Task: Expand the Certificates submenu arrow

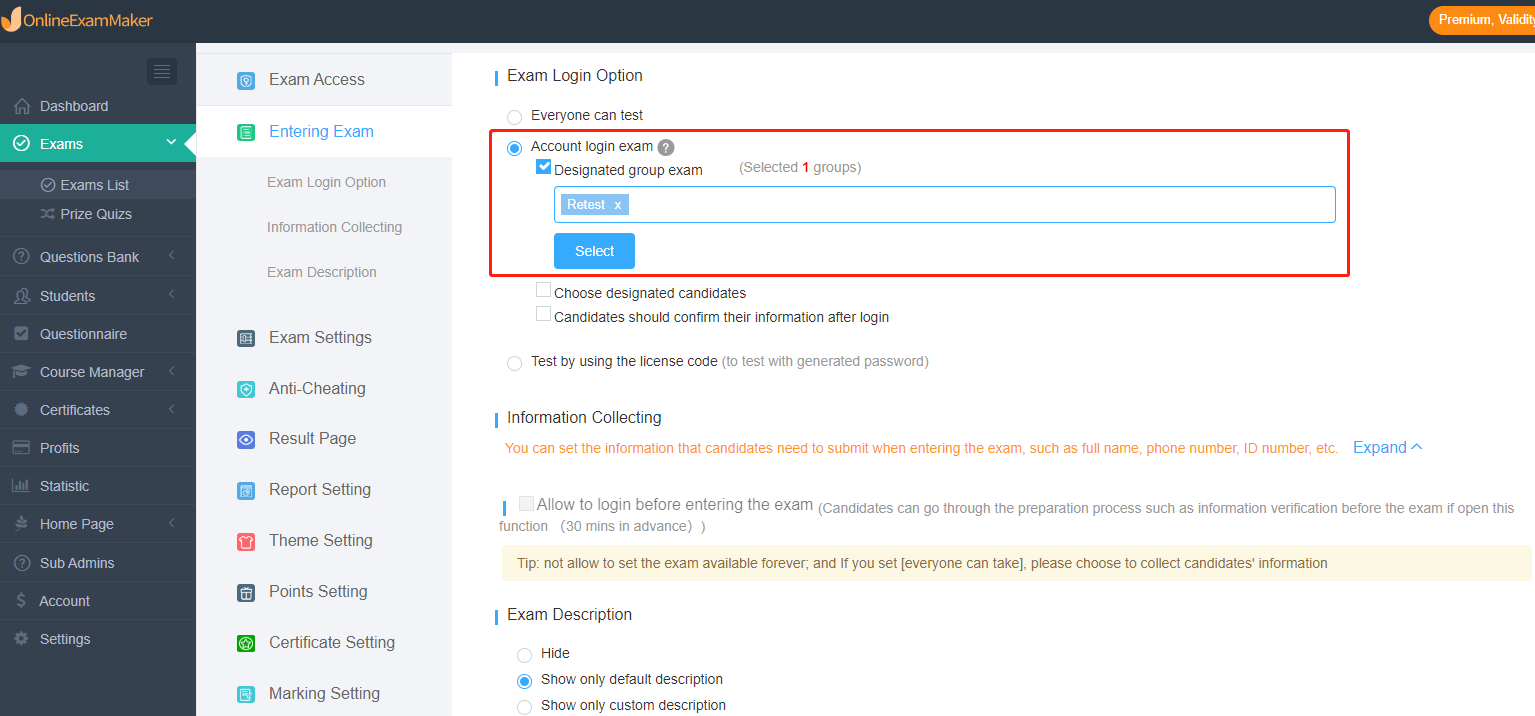Action: click(x=172, y=409)
